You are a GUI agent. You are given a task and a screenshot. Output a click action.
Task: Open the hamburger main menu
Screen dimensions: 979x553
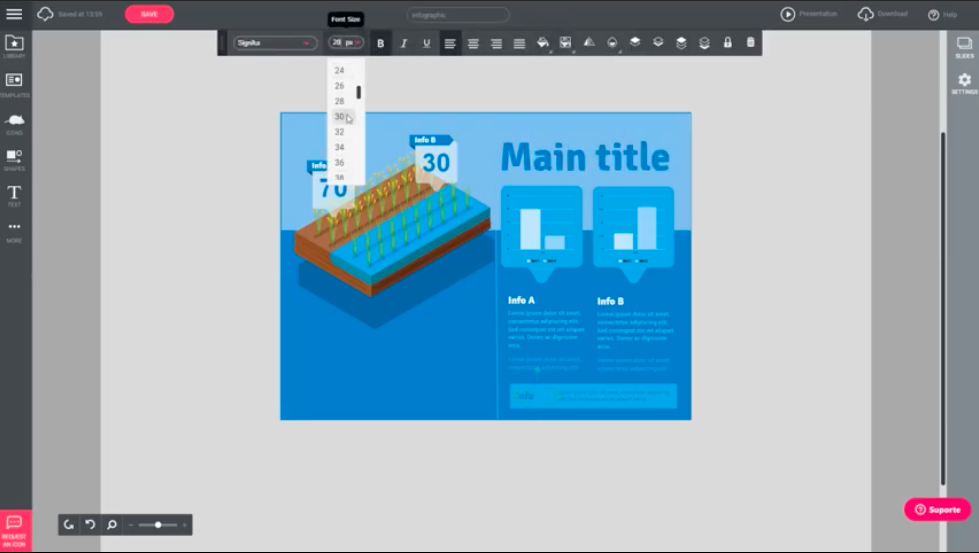(x=14, y=14)
